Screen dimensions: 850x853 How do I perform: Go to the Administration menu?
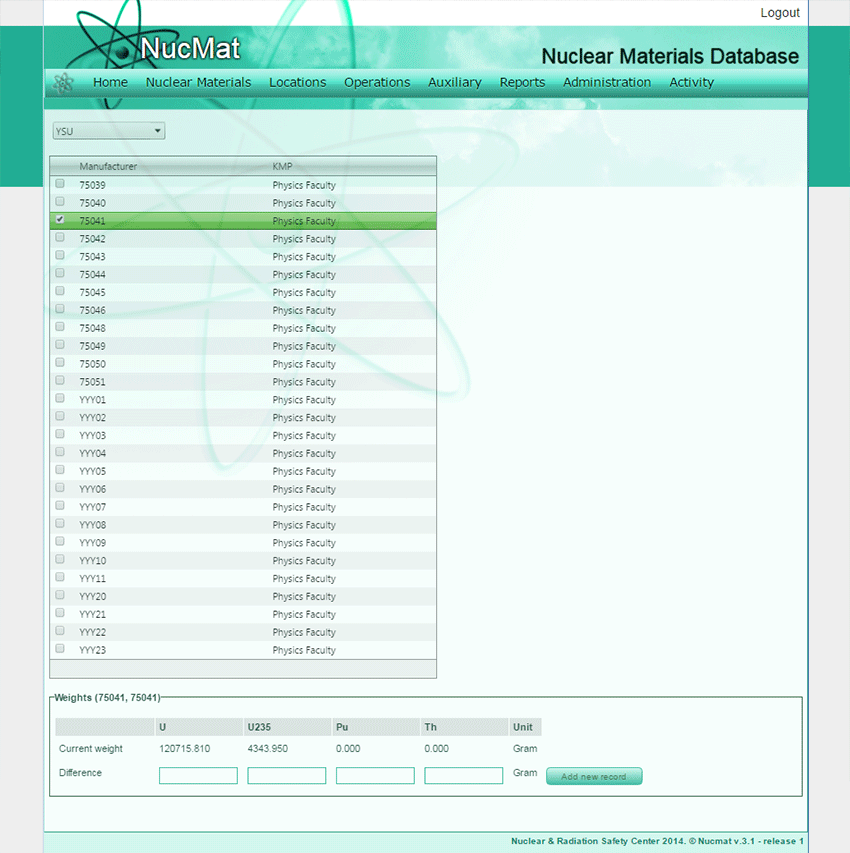(x=606, y=82)
